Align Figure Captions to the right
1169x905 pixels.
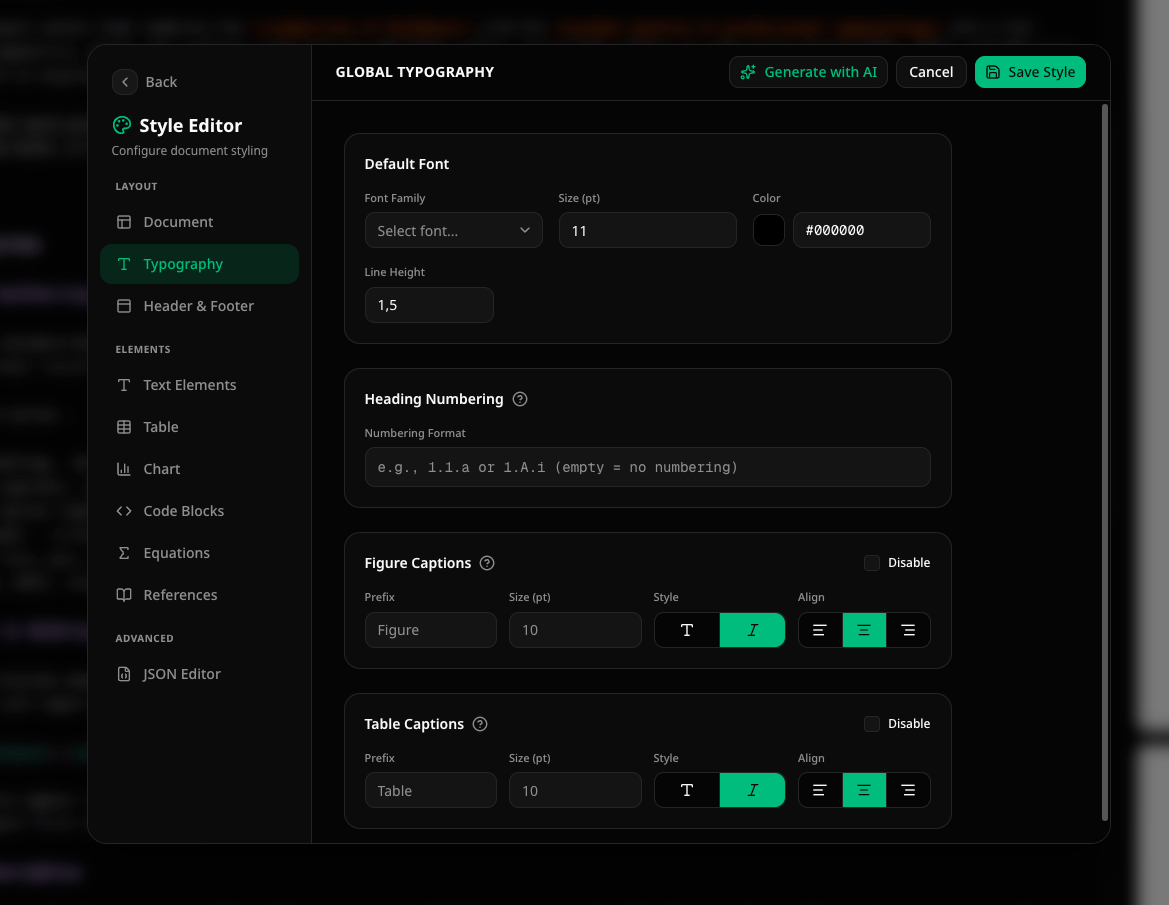[908, 630]
